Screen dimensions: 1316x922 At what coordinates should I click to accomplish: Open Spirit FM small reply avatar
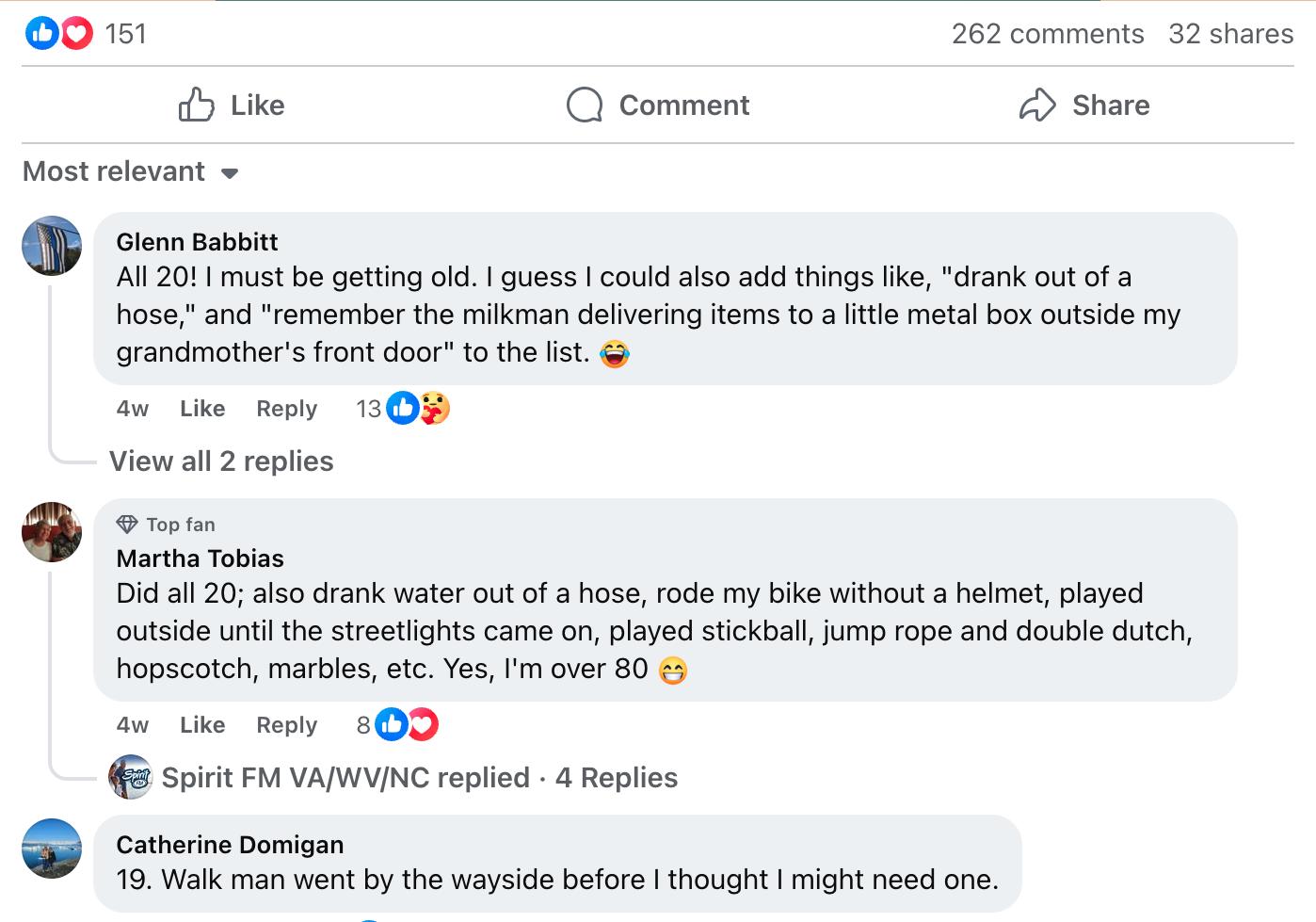131,778
